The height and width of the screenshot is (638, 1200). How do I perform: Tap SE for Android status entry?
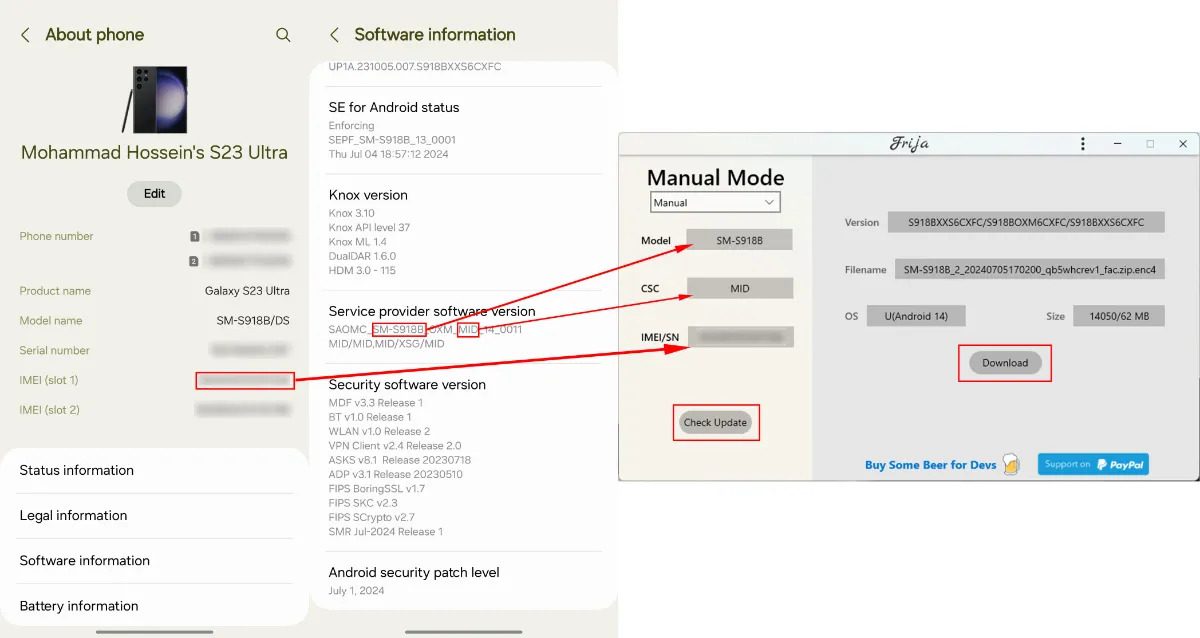(464, 132)
